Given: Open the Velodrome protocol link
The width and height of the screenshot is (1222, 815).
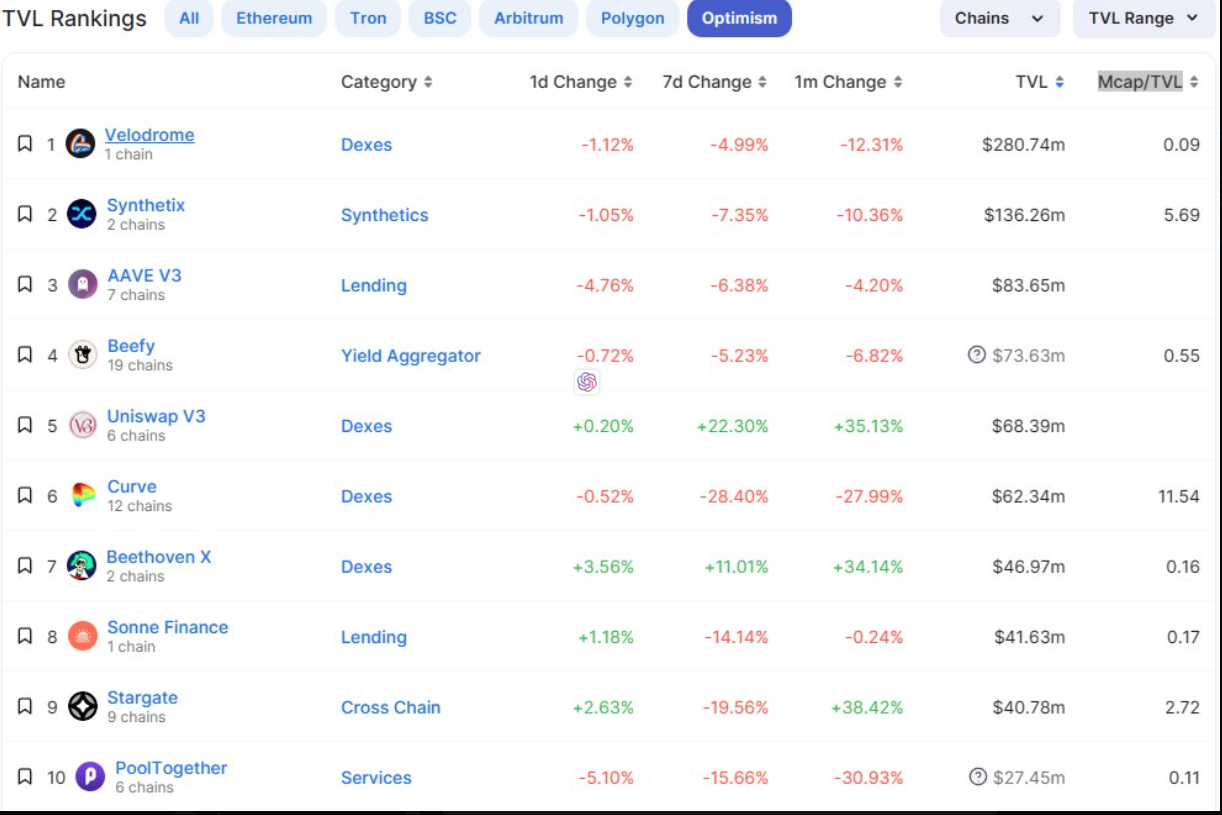Looking at the screenshot, I should [x=150, y=135].
